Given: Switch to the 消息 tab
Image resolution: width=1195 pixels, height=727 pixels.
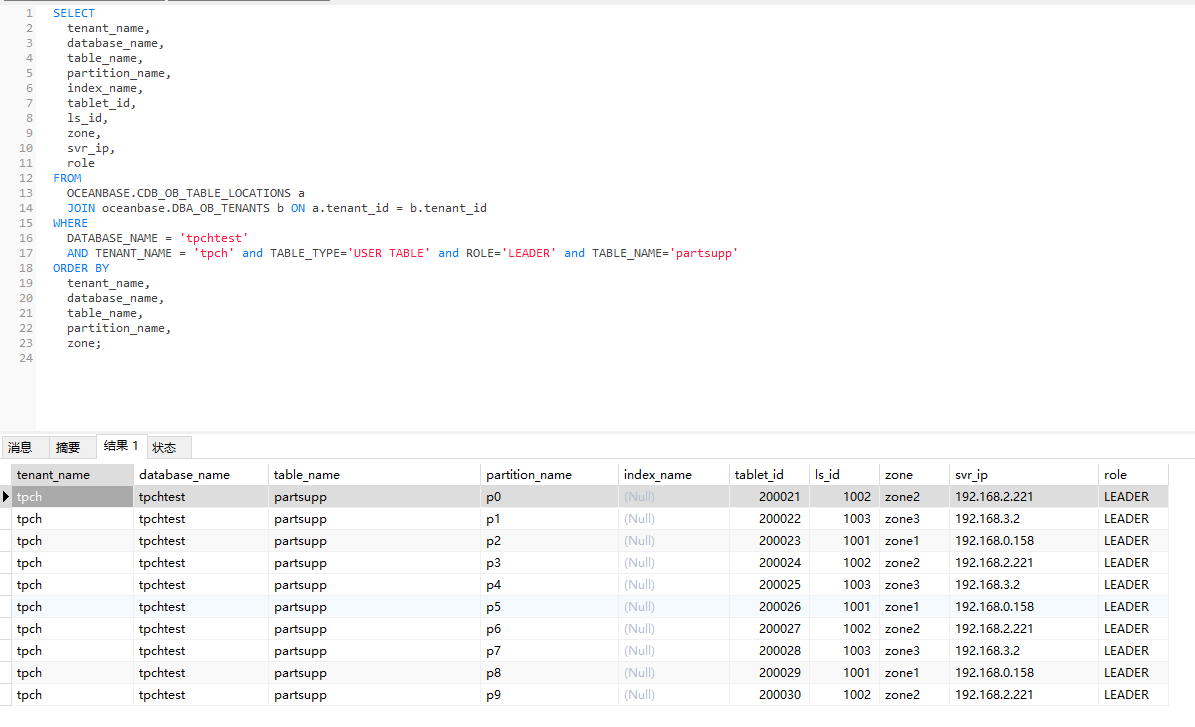Looking at the screenshot, I should [x=20, y=448].
